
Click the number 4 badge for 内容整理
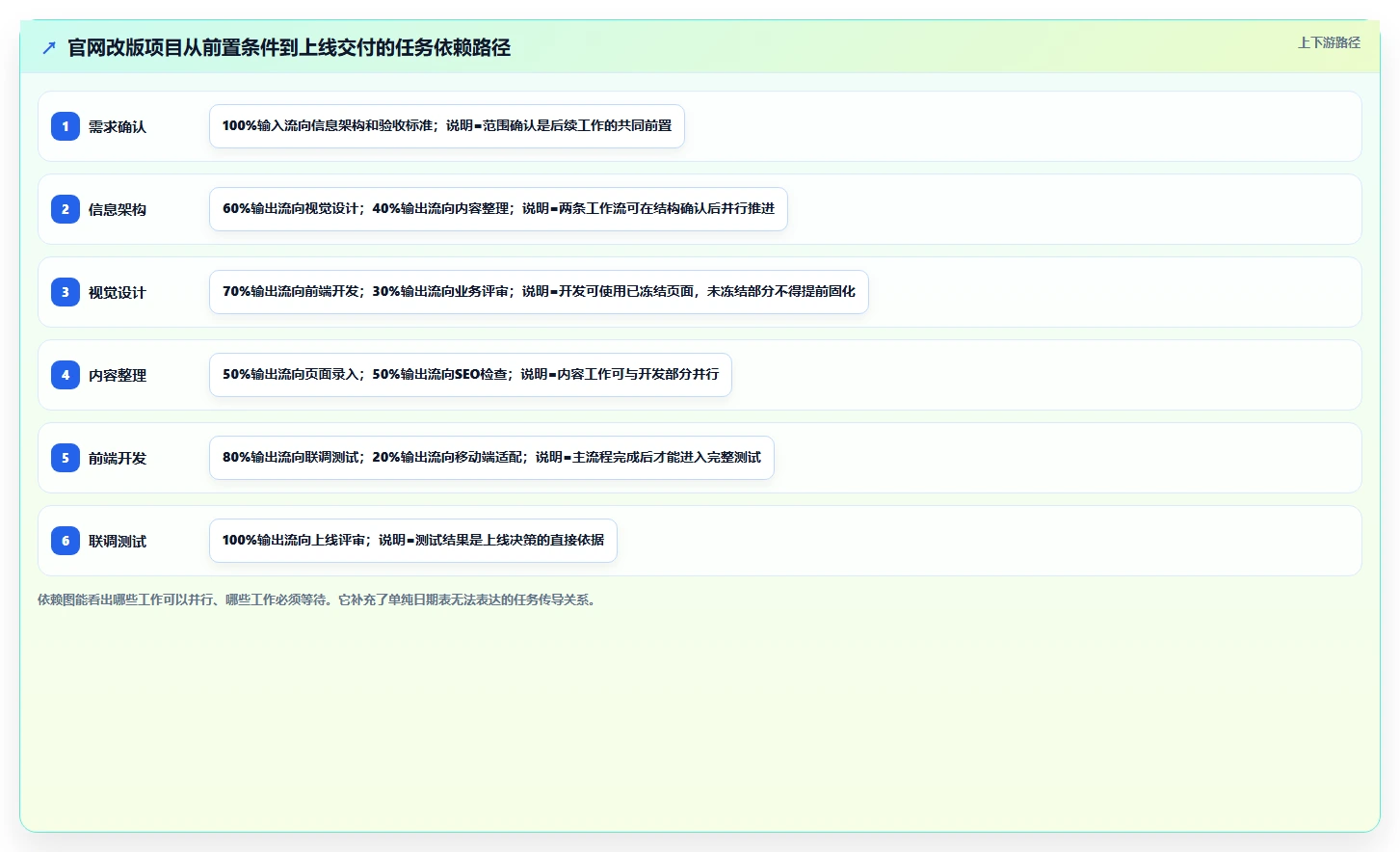[66, 375]
